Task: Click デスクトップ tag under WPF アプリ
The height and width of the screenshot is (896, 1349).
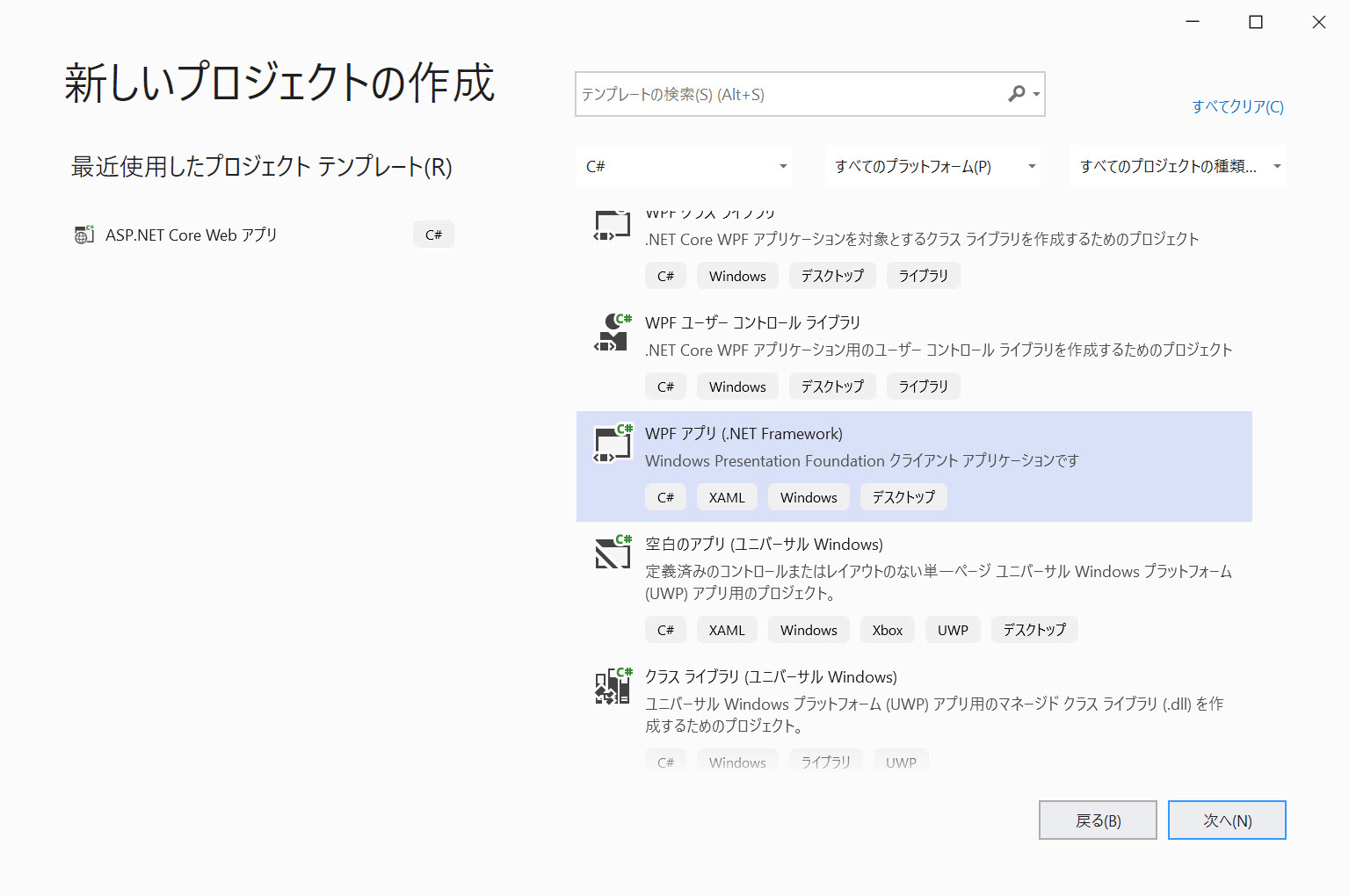Action: click(x=903, y=497)
